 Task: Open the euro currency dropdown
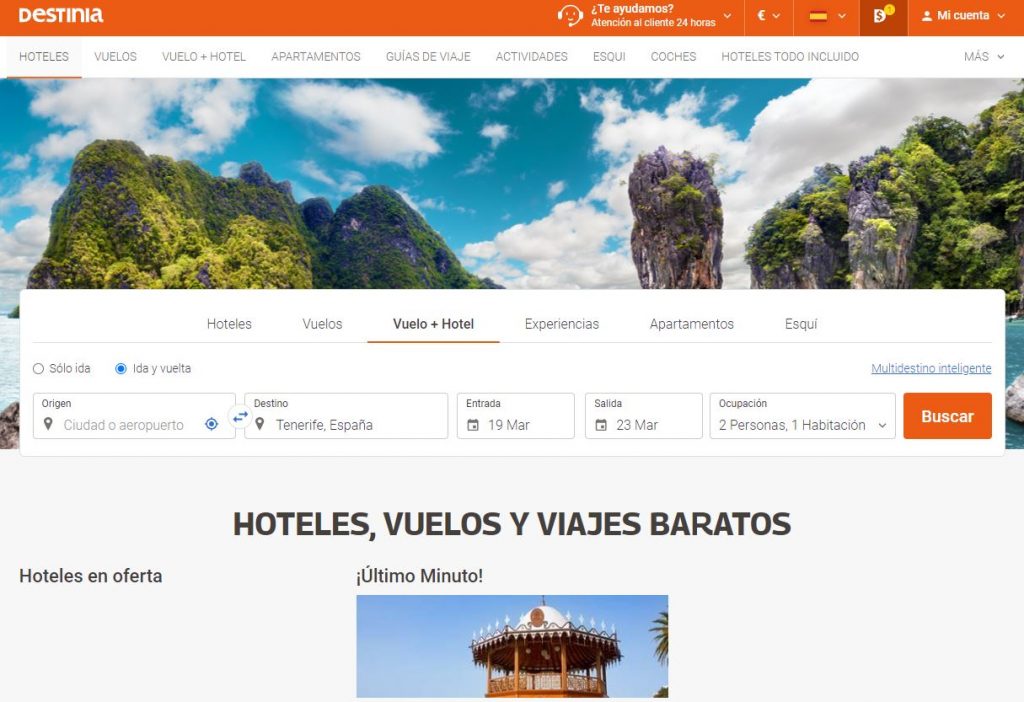pos(768,16)
